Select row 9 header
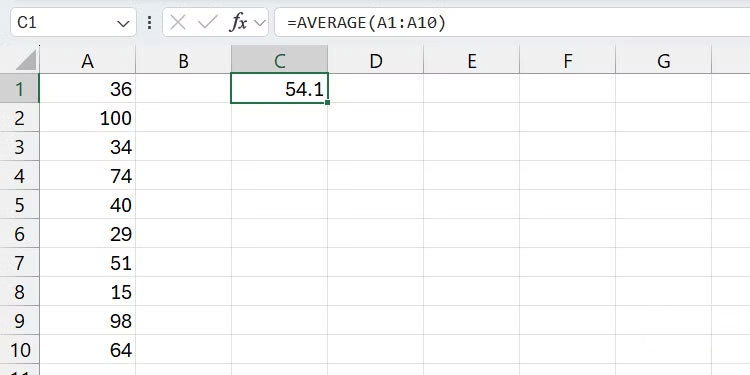This screenshot has height=375, width=750. point(20,321)
